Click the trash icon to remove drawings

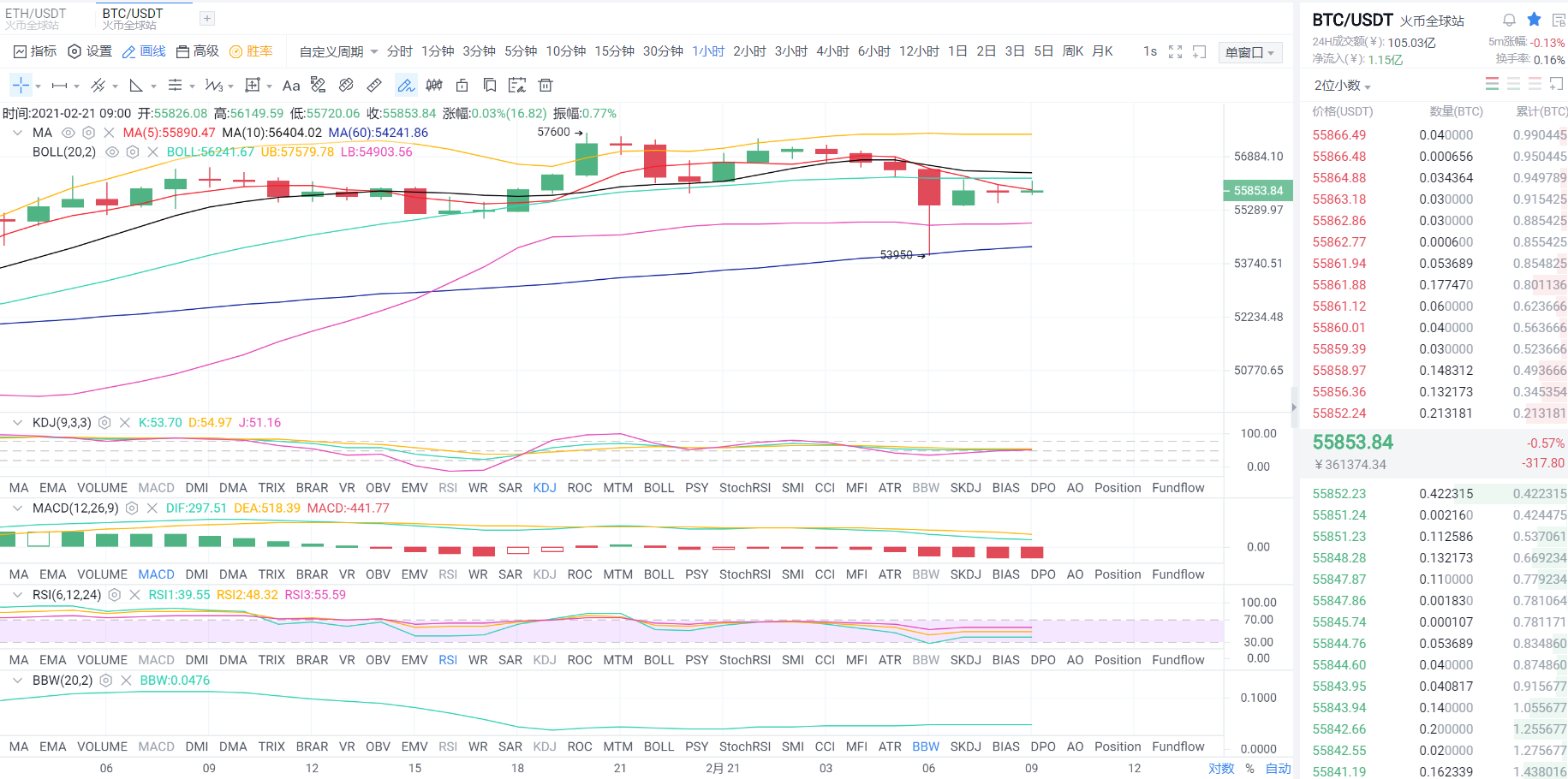pyautogui.click(x=546, y=85)
